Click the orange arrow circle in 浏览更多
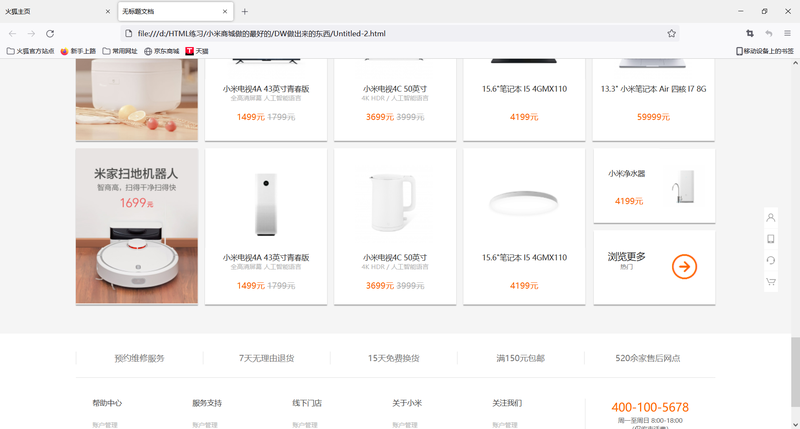Image resolution: width=800 pixels, height=429 pixels. pyautogui.click(x=684, y=267)
